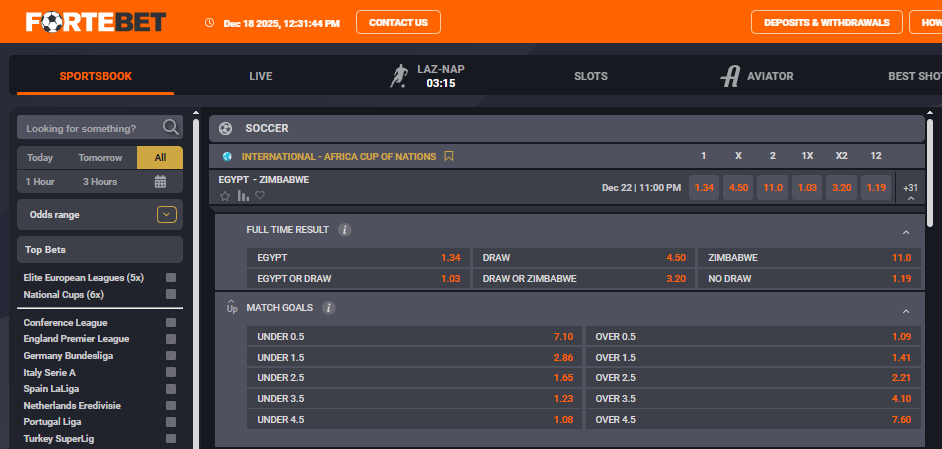Viewport: 942px width, 449px height.
Task: Open the LAZ-NAP virtual match tab
Action: [427, 76]
